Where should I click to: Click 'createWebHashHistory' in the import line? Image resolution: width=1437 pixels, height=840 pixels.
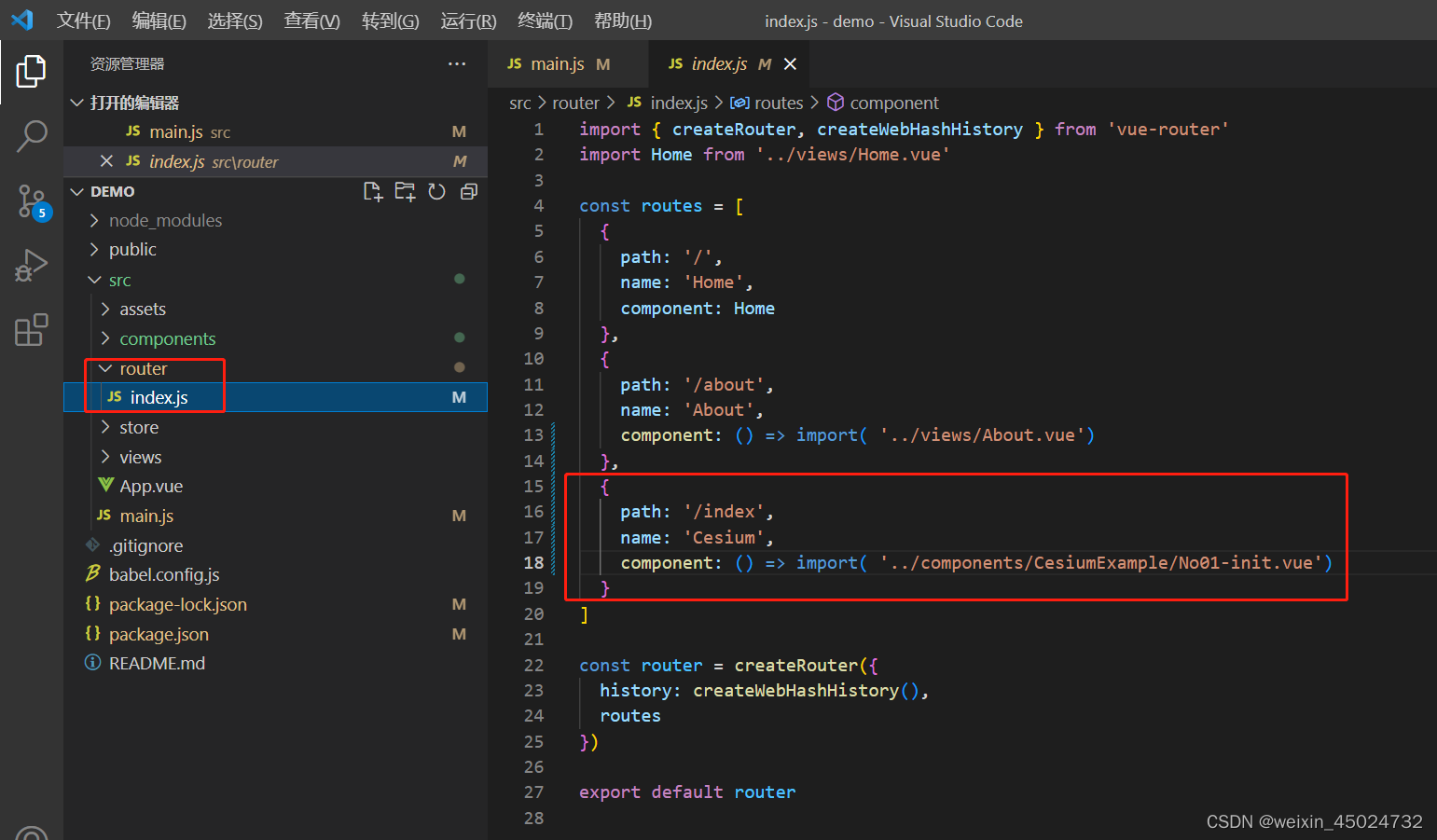pos(919,130)
